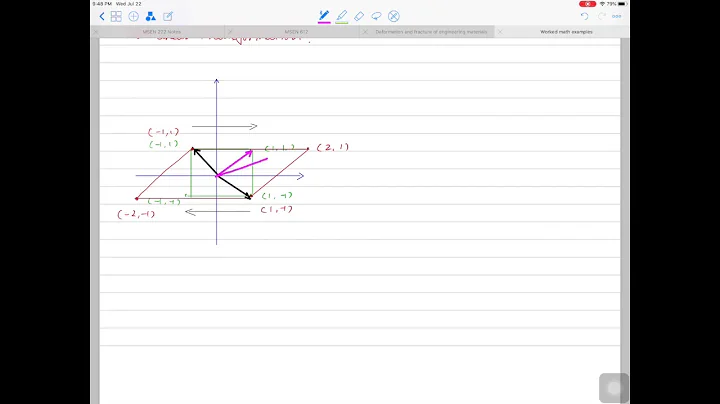The height and width of the screenshot is (404, 720).
Task: Tap the Wi-Fi status icon
Action: [602, 4]
